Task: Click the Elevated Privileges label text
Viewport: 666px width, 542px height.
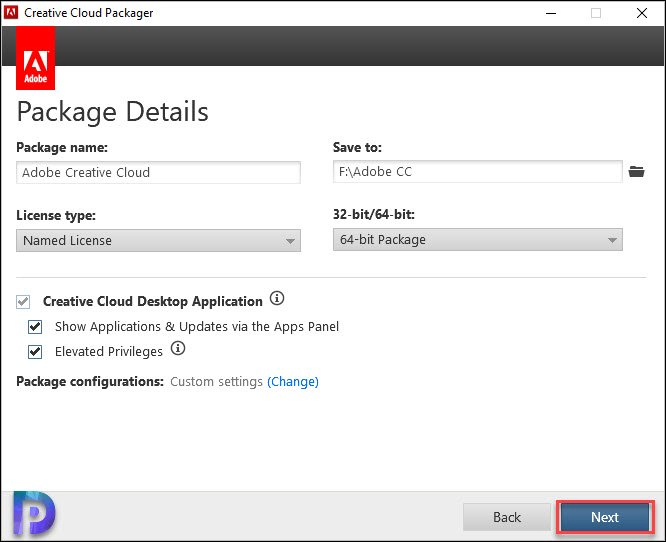Action: pos(109,352)
